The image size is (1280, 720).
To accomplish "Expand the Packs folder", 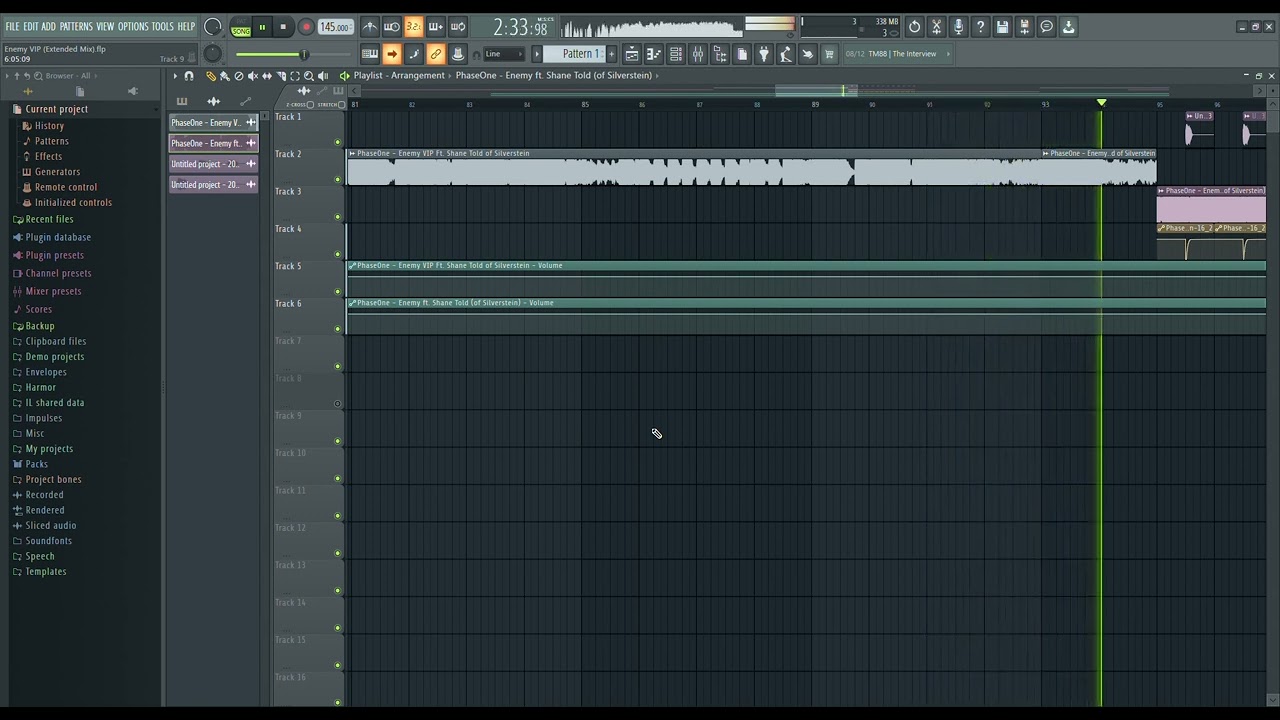I will coord(36,464).
